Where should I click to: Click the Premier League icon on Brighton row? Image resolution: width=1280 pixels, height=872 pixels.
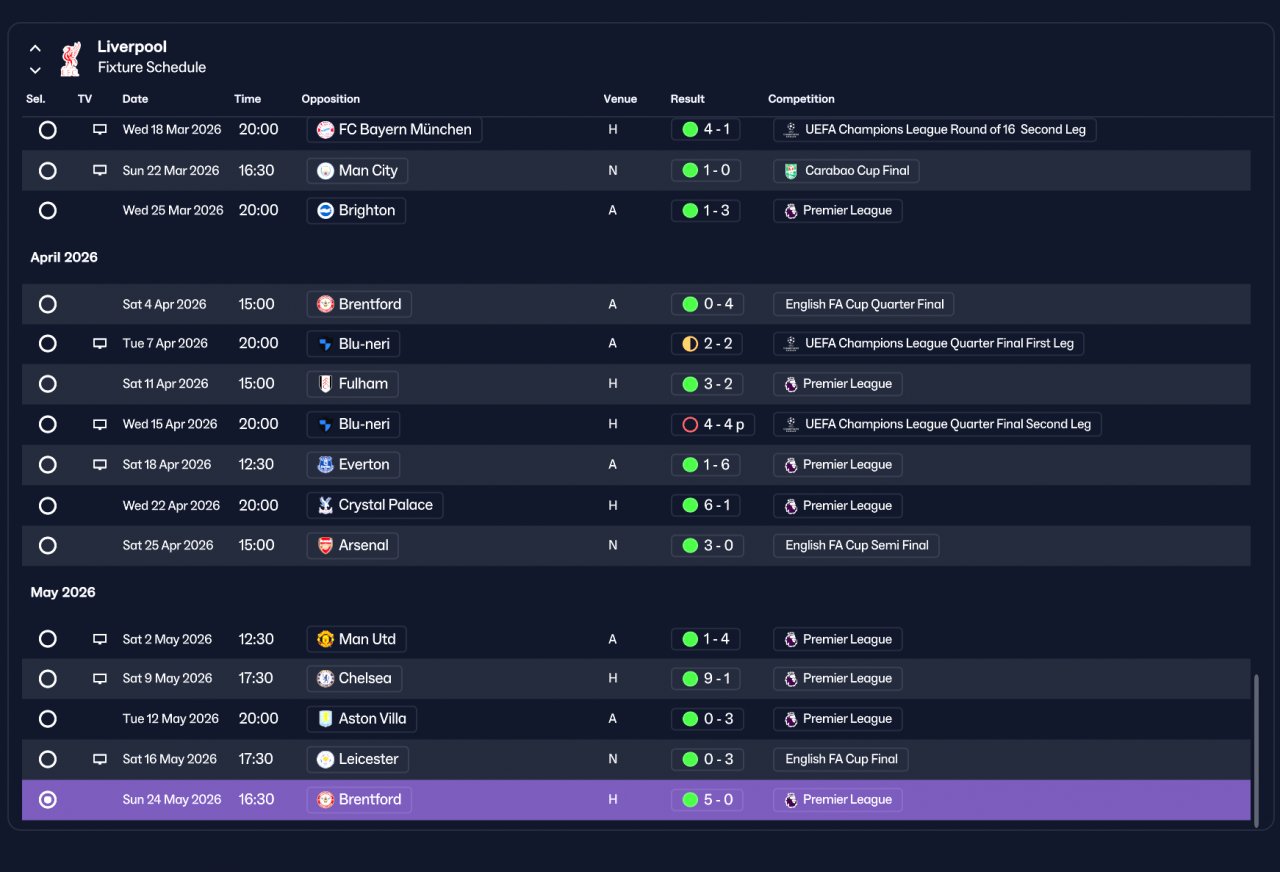(791, 211)
